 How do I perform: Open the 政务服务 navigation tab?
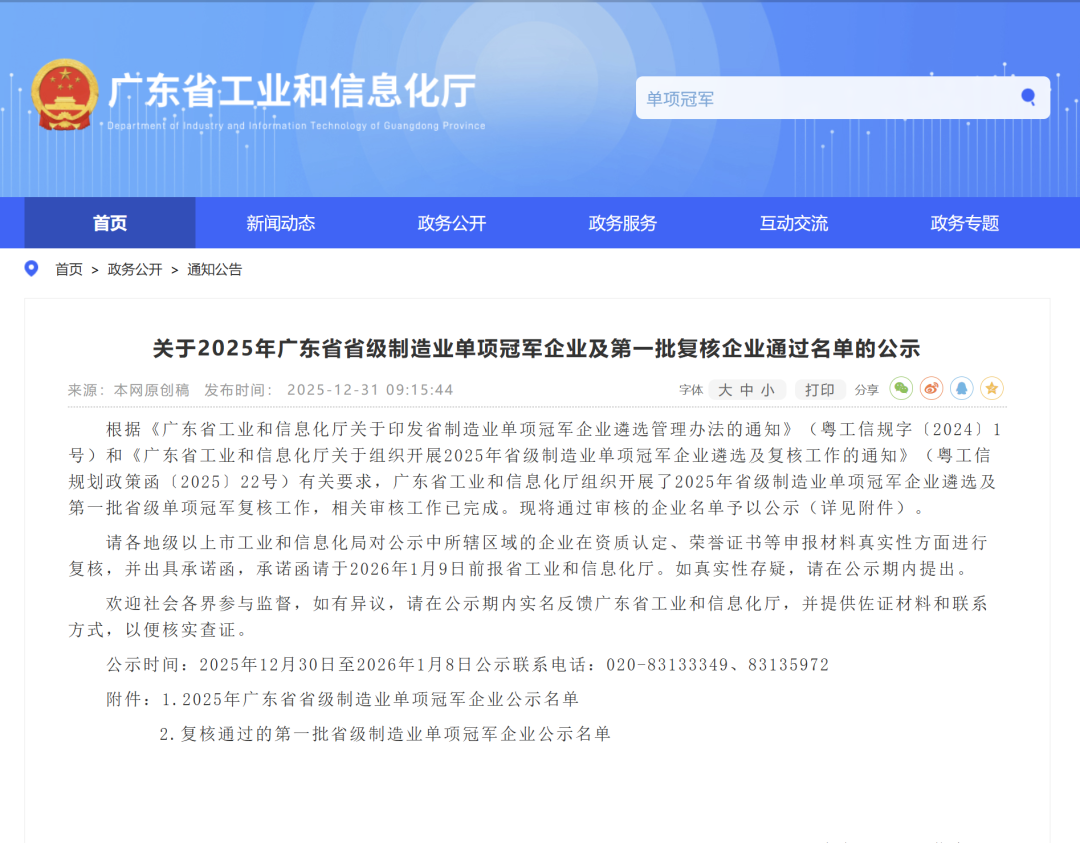point(623,222)
